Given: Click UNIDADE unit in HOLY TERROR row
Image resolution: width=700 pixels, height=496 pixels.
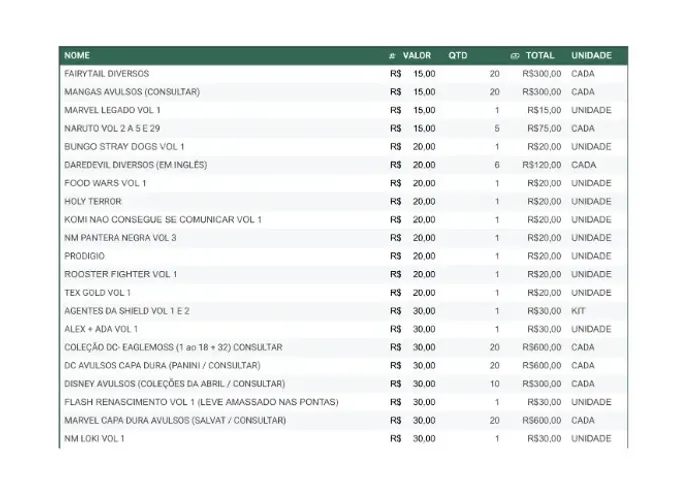Looking at the screenshot, I should 591,202.
